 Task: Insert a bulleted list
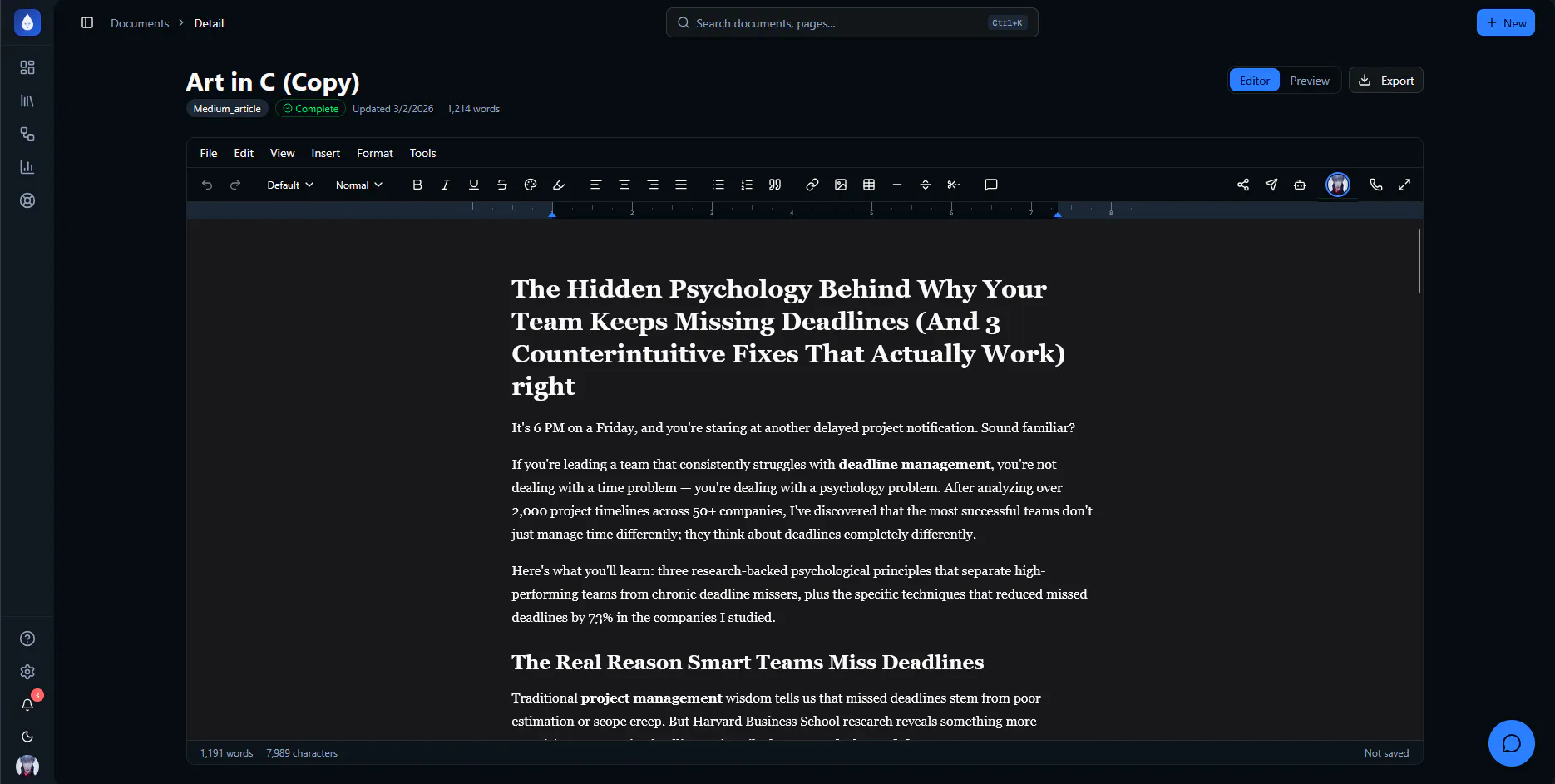(718, 185)
